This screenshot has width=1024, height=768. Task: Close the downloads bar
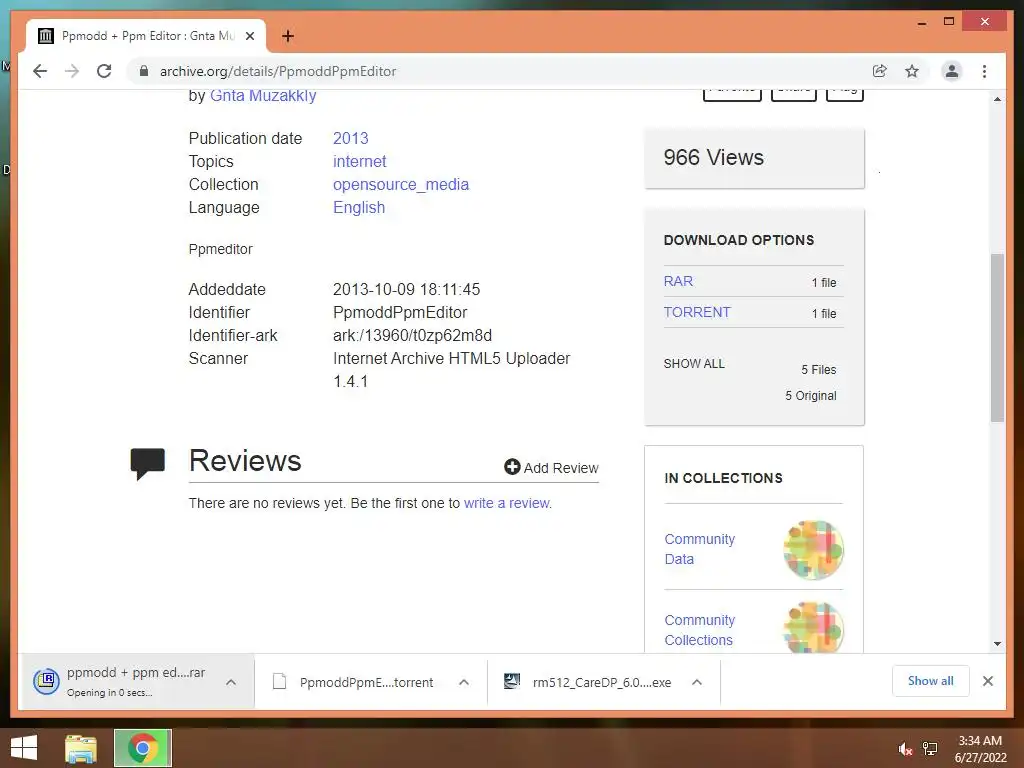(x=988, y=681)
